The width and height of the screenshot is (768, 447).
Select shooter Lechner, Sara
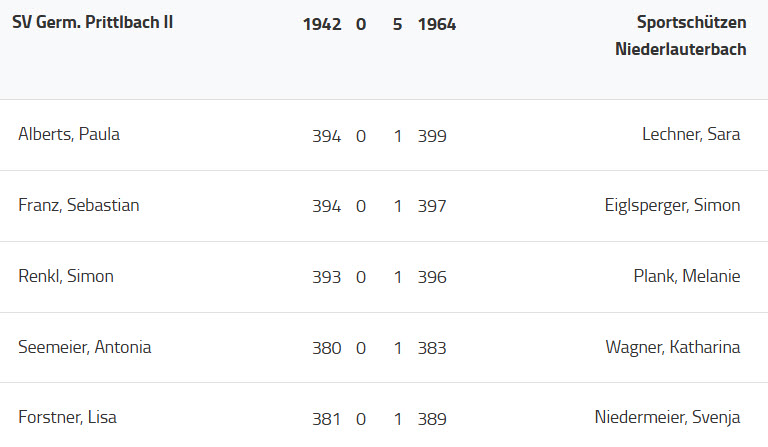(x=691, y=135)
